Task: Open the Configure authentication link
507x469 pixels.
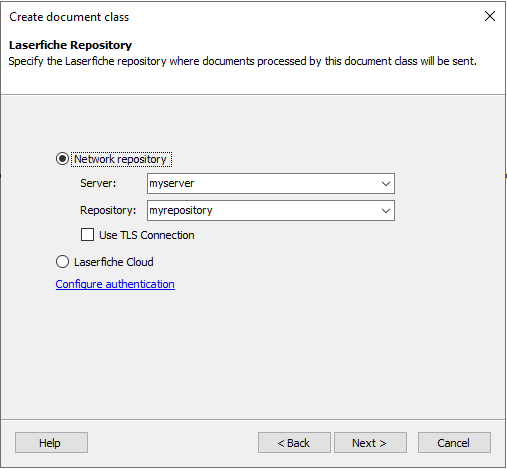Action: coord(115,284)
